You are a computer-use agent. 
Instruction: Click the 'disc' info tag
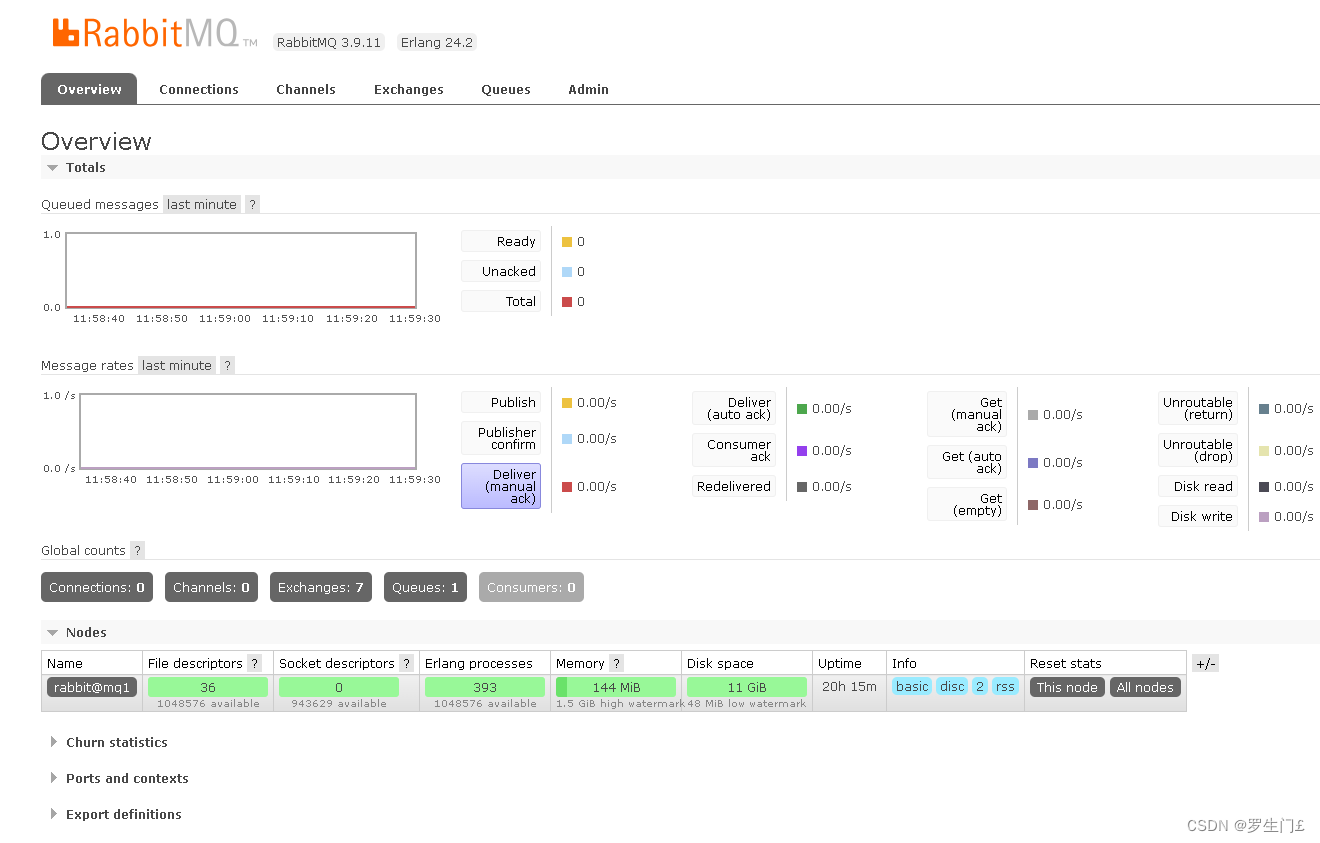952,686
